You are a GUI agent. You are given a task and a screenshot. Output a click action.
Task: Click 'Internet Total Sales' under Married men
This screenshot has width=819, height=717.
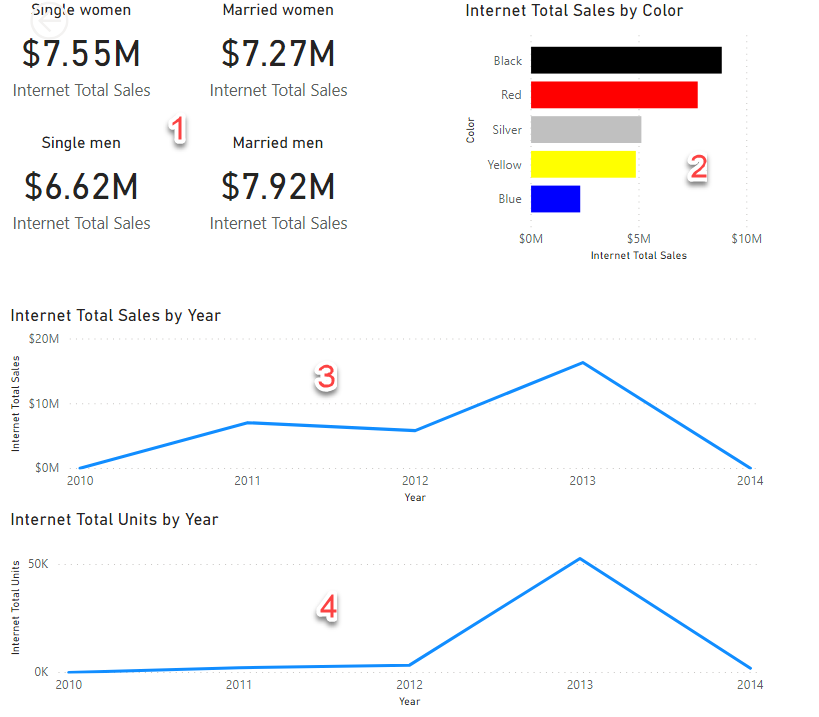tap(278, 223)
